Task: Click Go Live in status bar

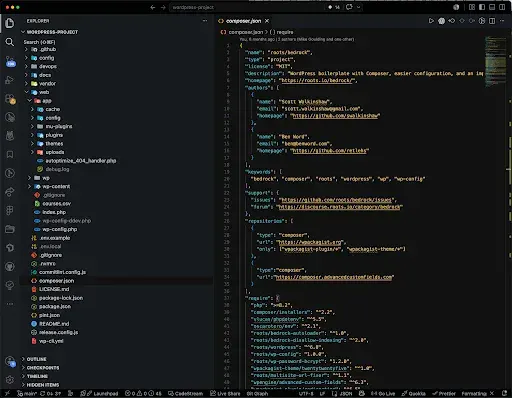Action: pyautogui.click(x=383, y=394)
